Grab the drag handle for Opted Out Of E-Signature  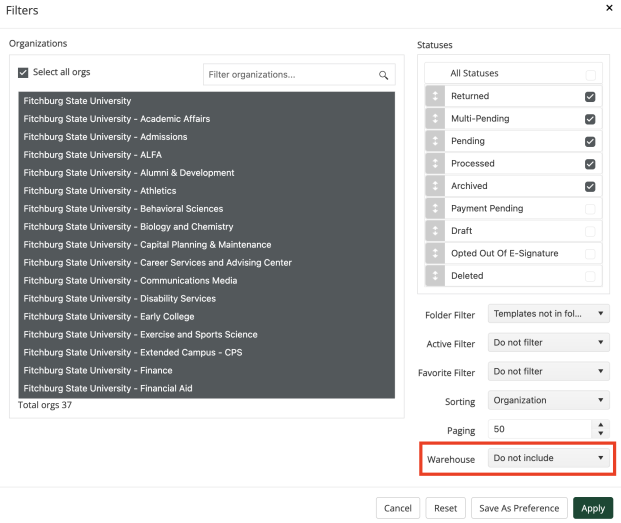435,253
